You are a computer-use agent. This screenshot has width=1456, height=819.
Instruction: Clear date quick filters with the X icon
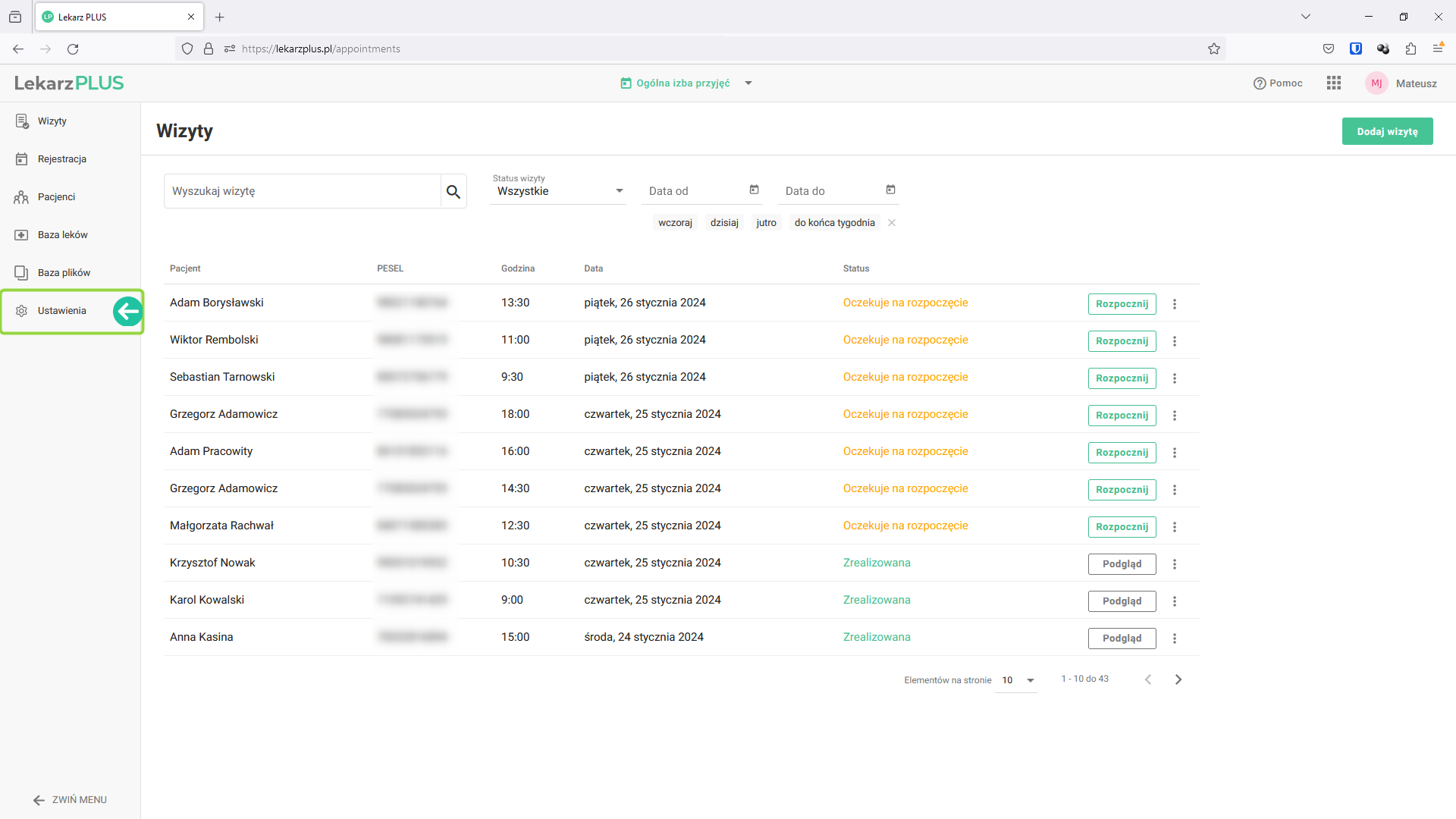click(x=892, y=223)
